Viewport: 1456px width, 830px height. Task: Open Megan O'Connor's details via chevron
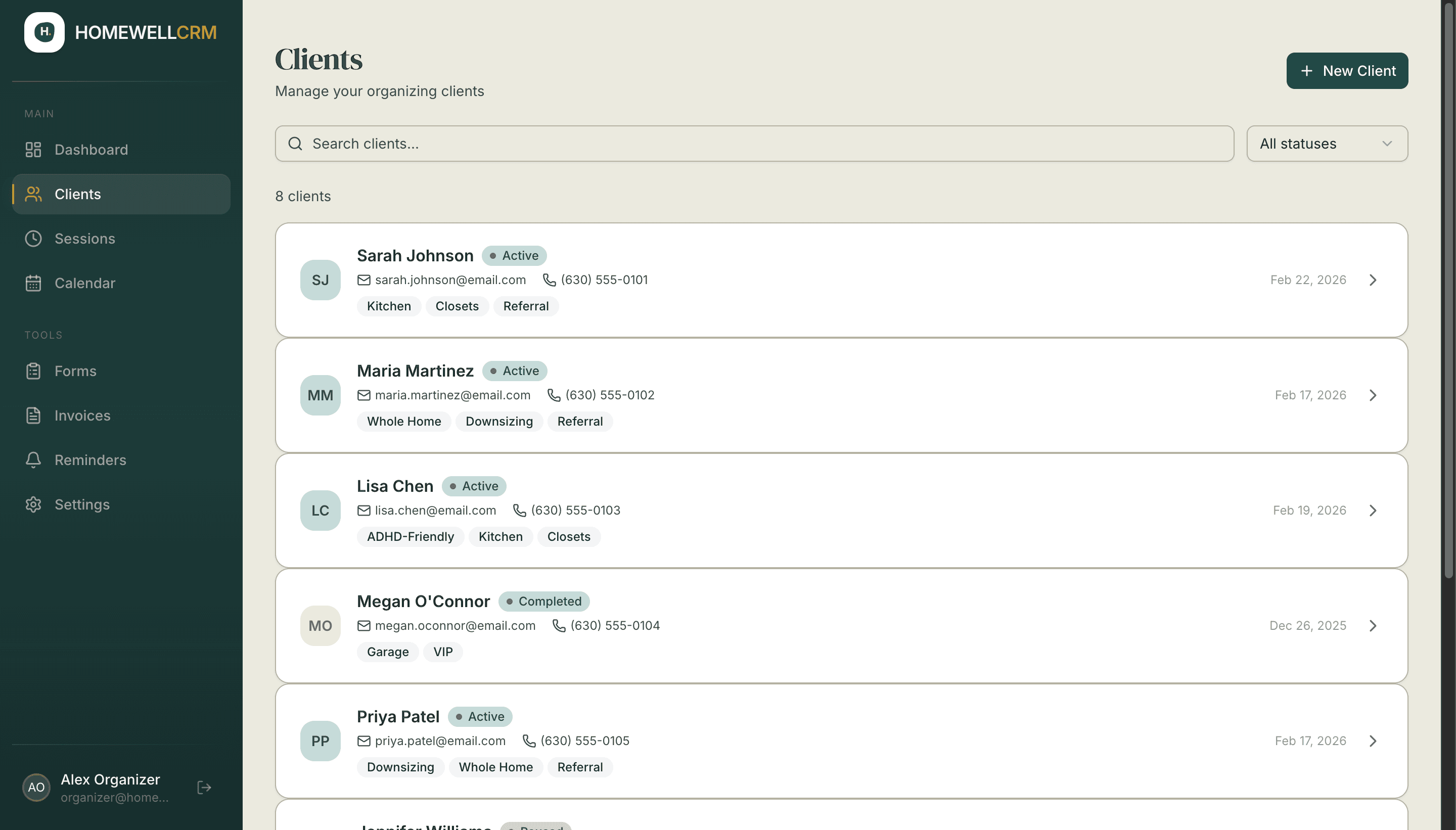pyautogui.click(x=1373, y=625)
